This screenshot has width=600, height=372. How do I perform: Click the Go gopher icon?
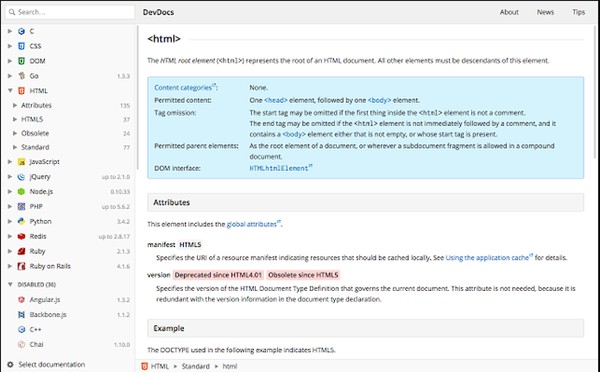point(21,76)
